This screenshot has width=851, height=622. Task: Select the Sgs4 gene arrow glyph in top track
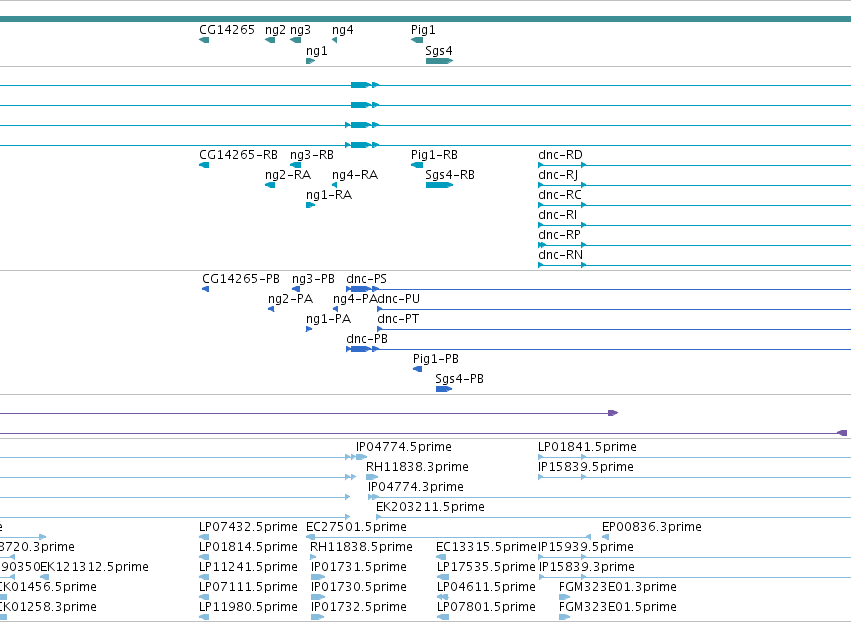pos(439,61)
